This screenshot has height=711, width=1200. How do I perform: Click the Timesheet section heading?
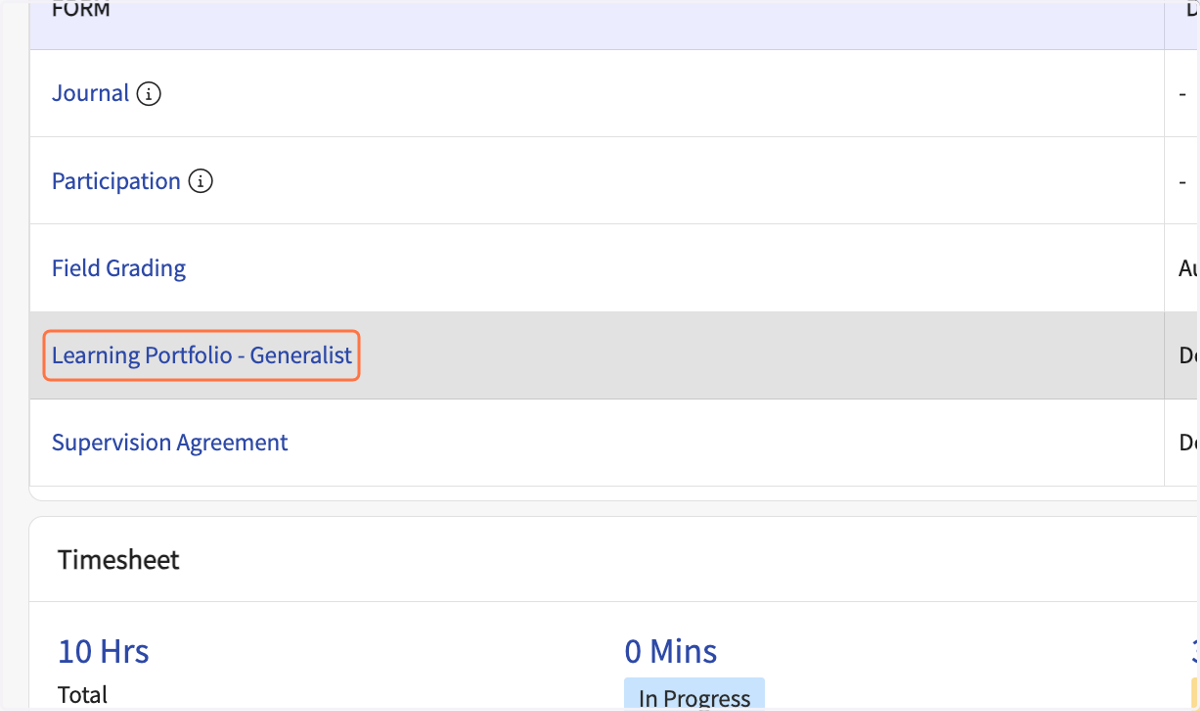119,560
